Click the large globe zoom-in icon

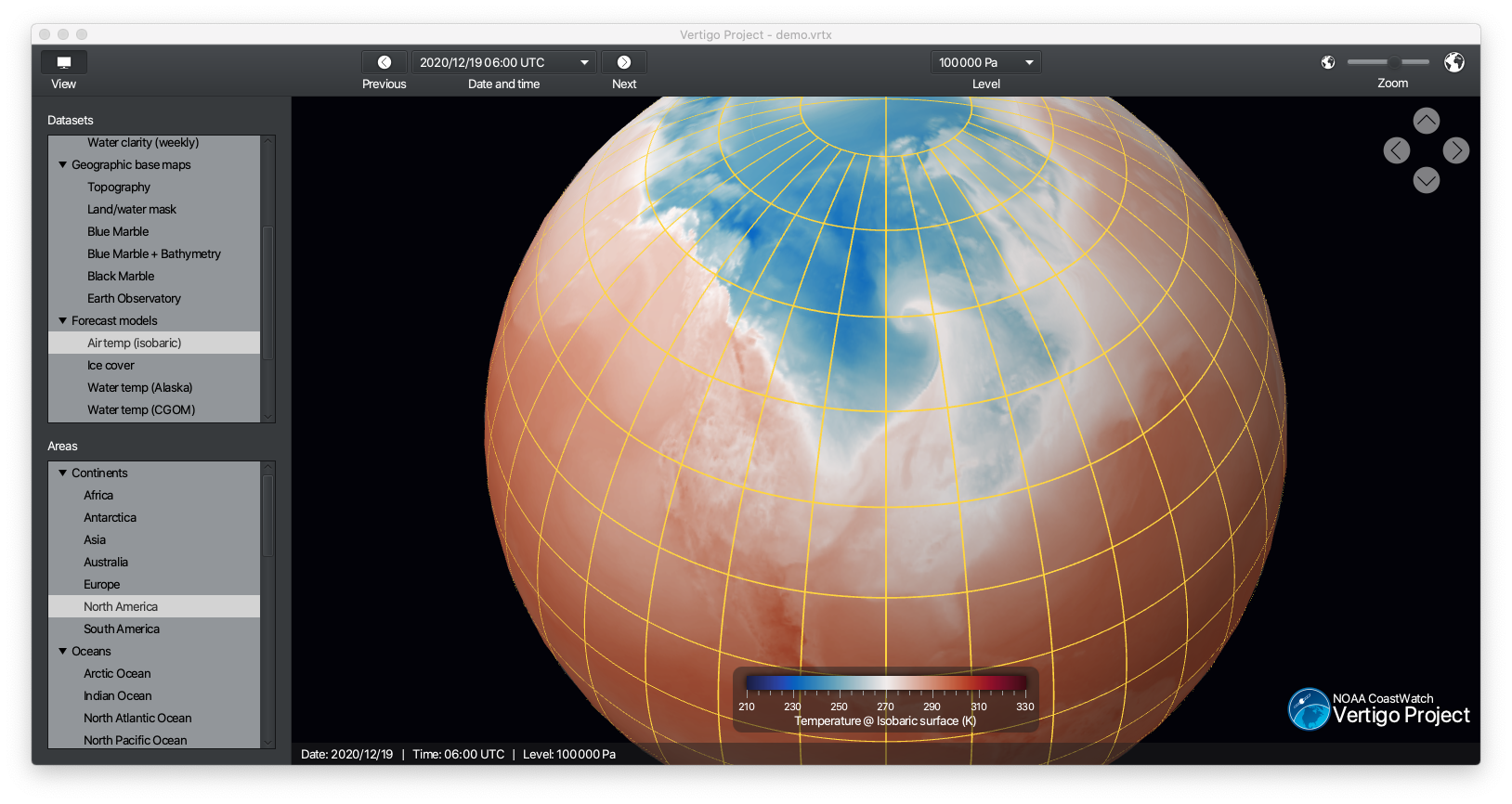(1453, 62)
